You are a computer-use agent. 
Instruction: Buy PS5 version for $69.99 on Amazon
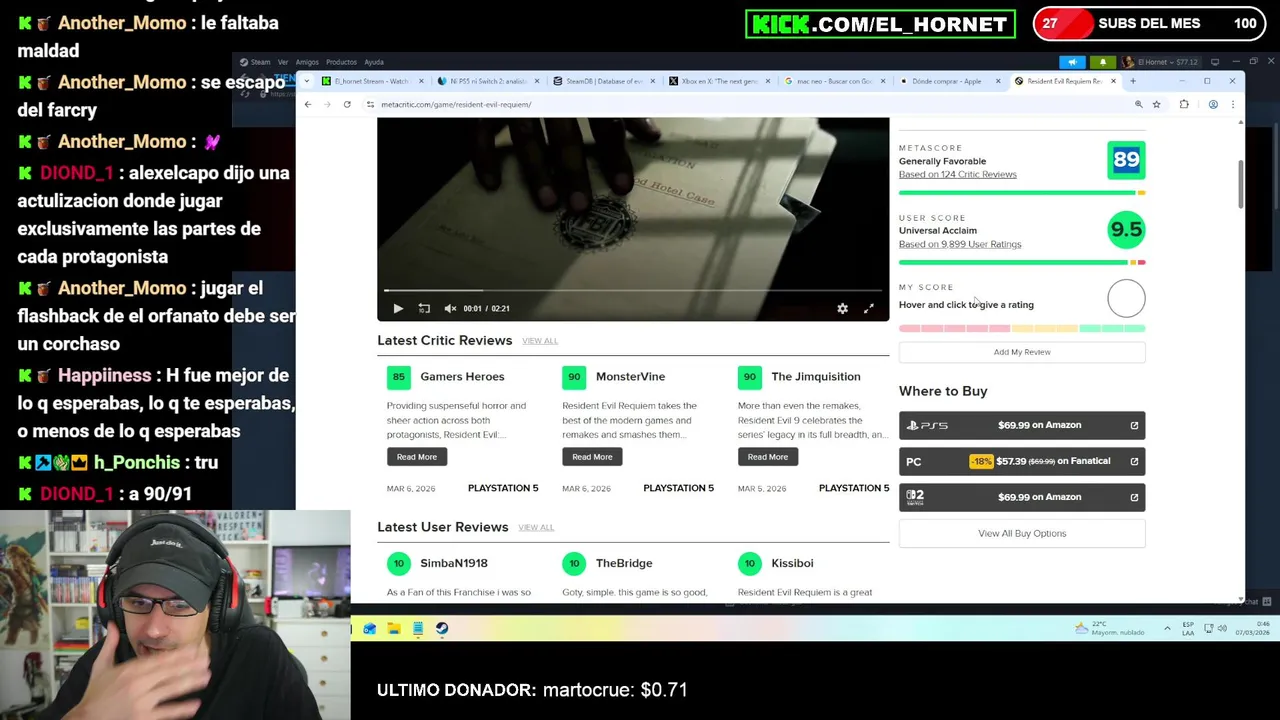1022,425
